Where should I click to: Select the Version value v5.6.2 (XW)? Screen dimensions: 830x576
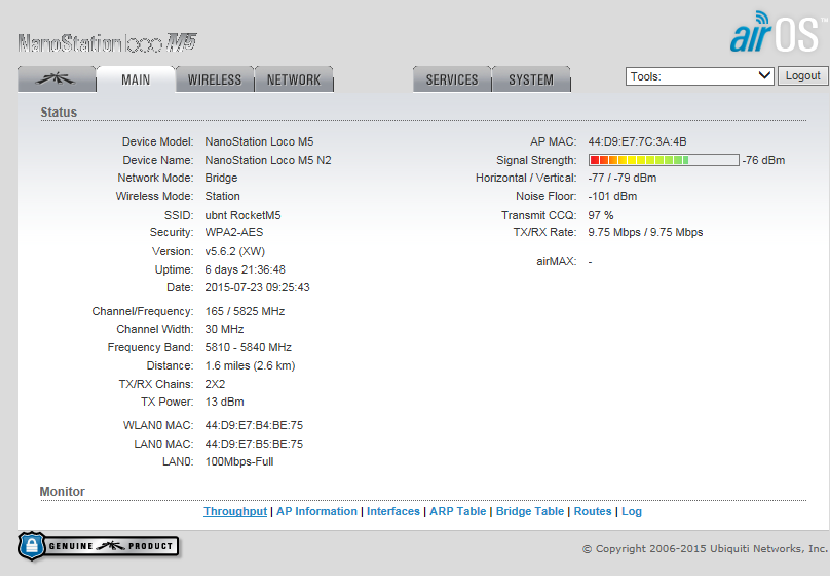click(235, 251)
